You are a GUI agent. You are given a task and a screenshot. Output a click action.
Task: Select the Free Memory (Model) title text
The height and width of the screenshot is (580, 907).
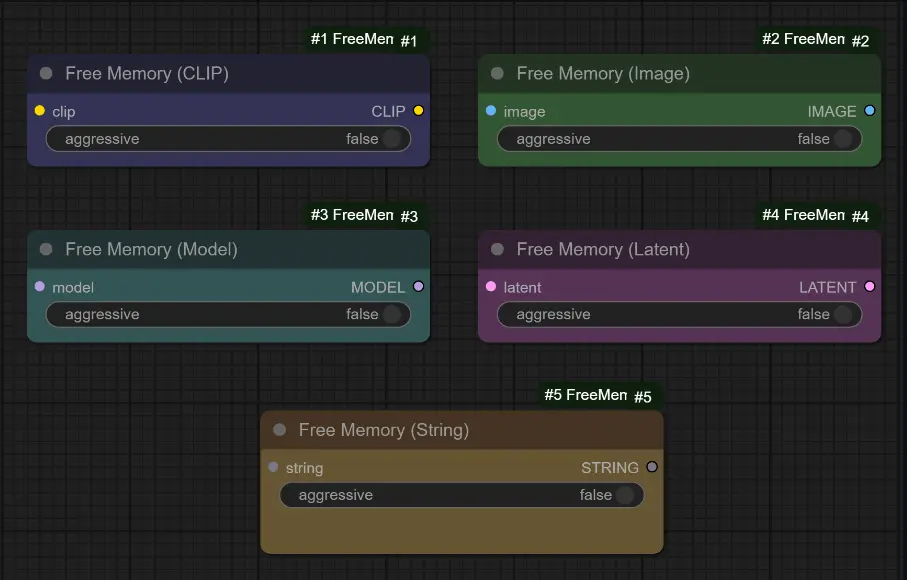(152, 249)
